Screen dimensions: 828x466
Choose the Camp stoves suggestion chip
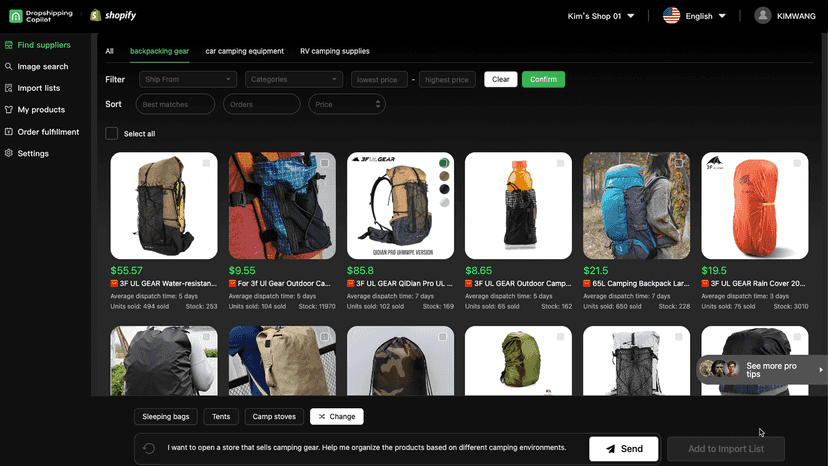(x=274, y=416)
